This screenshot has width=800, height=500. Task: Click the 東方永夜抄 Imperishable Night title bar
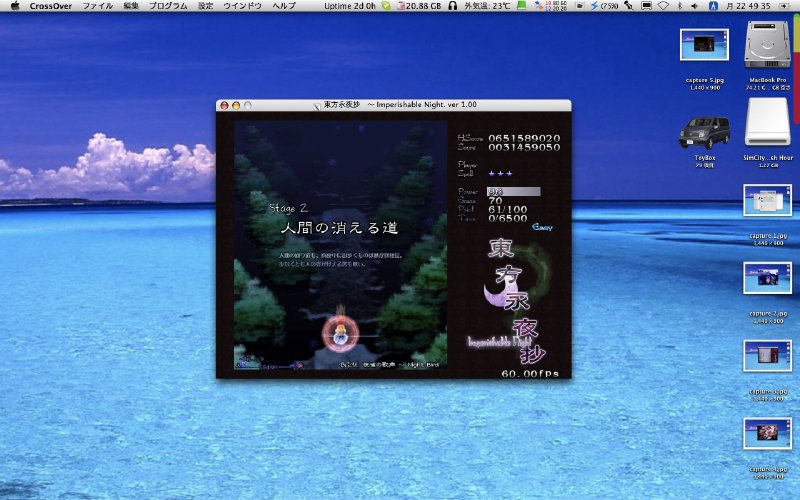coord(393,105)
